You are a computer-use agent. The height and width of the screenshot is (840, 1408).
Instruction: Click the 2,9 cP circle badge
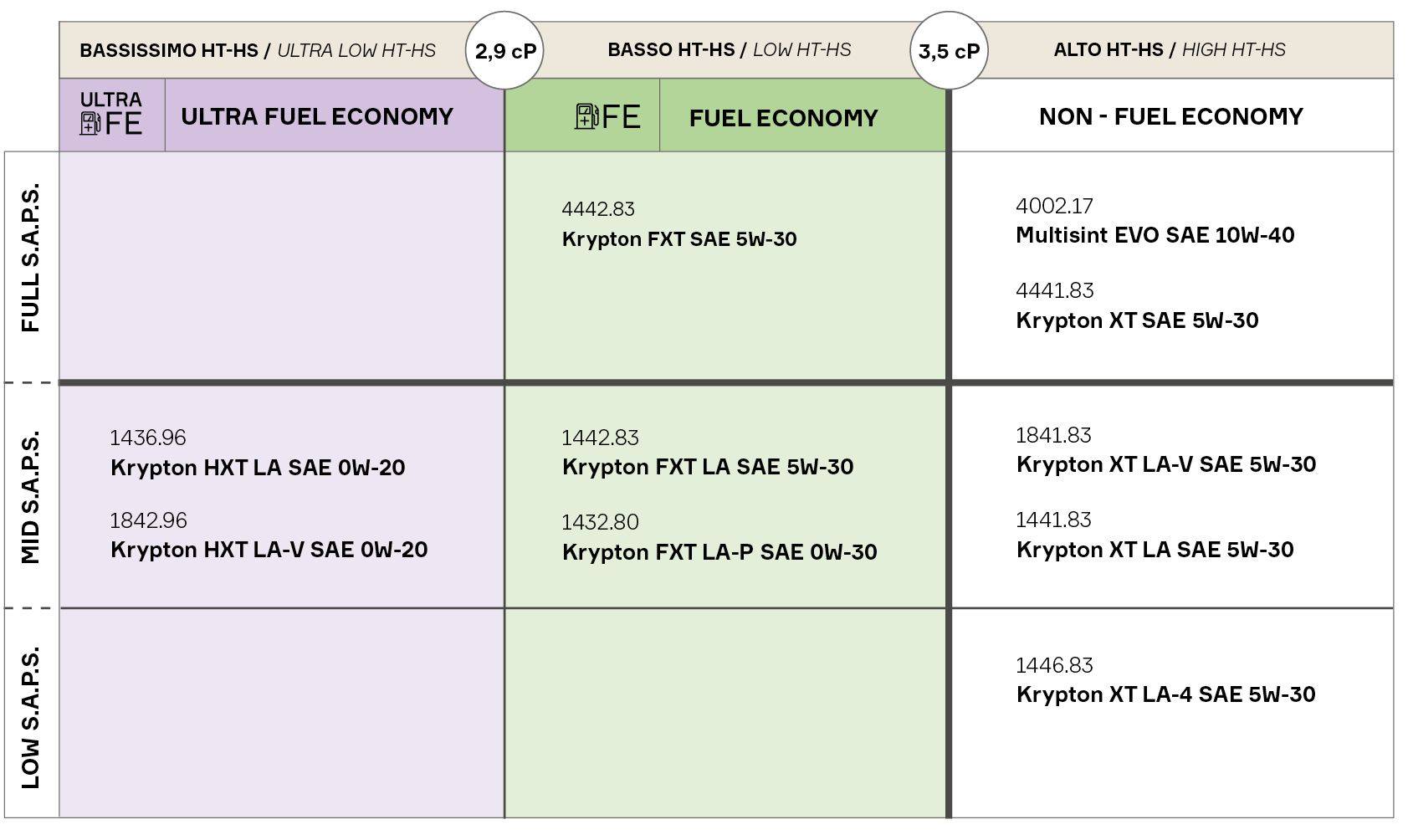click(x=504, y=51)
